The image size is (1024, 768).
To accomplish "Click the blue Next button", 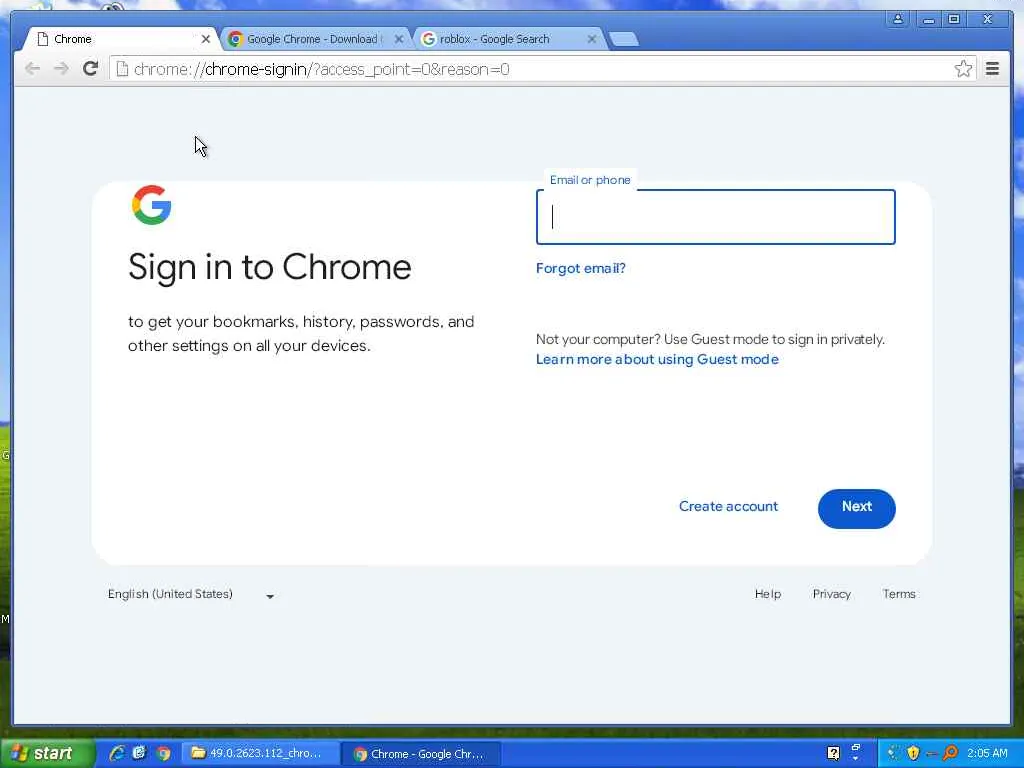I will [856, 508].
